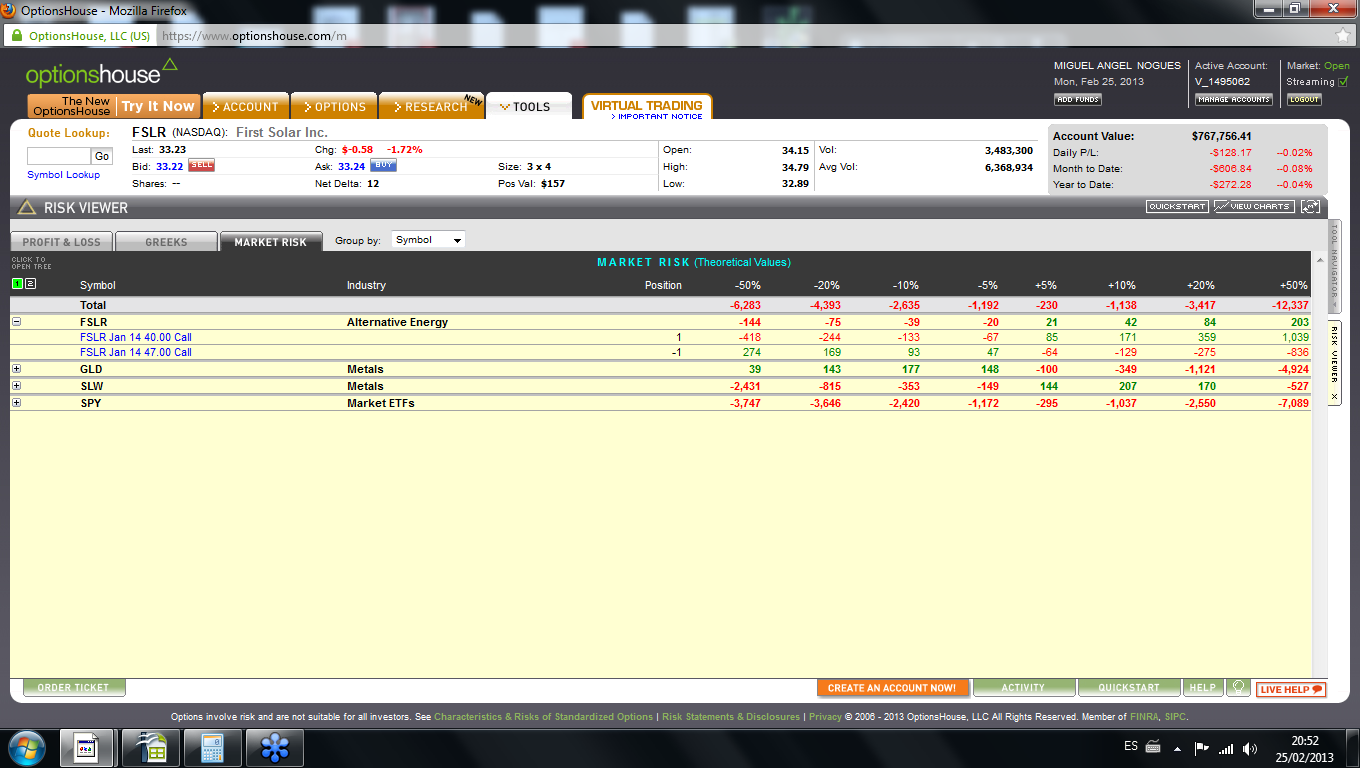Click the network signal tray icon

point(1226,748)
